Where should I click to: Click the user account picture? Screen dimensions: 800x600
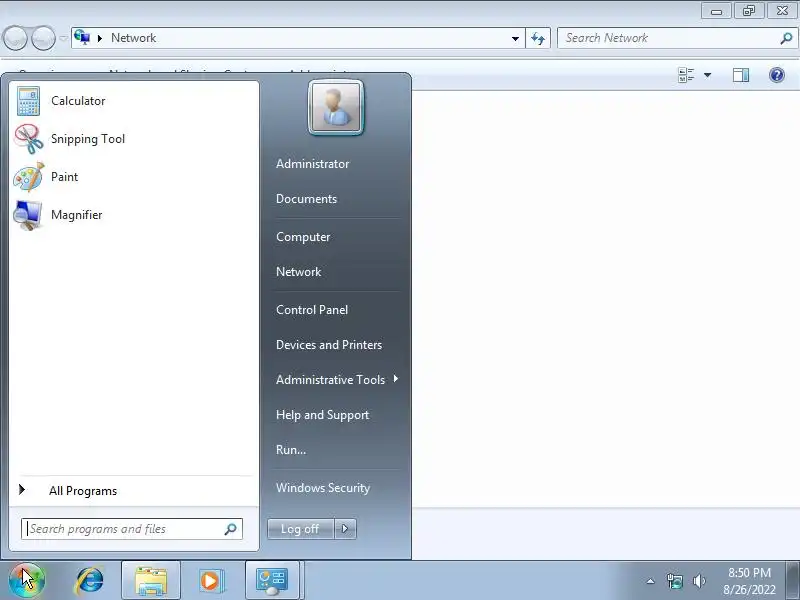336,108
